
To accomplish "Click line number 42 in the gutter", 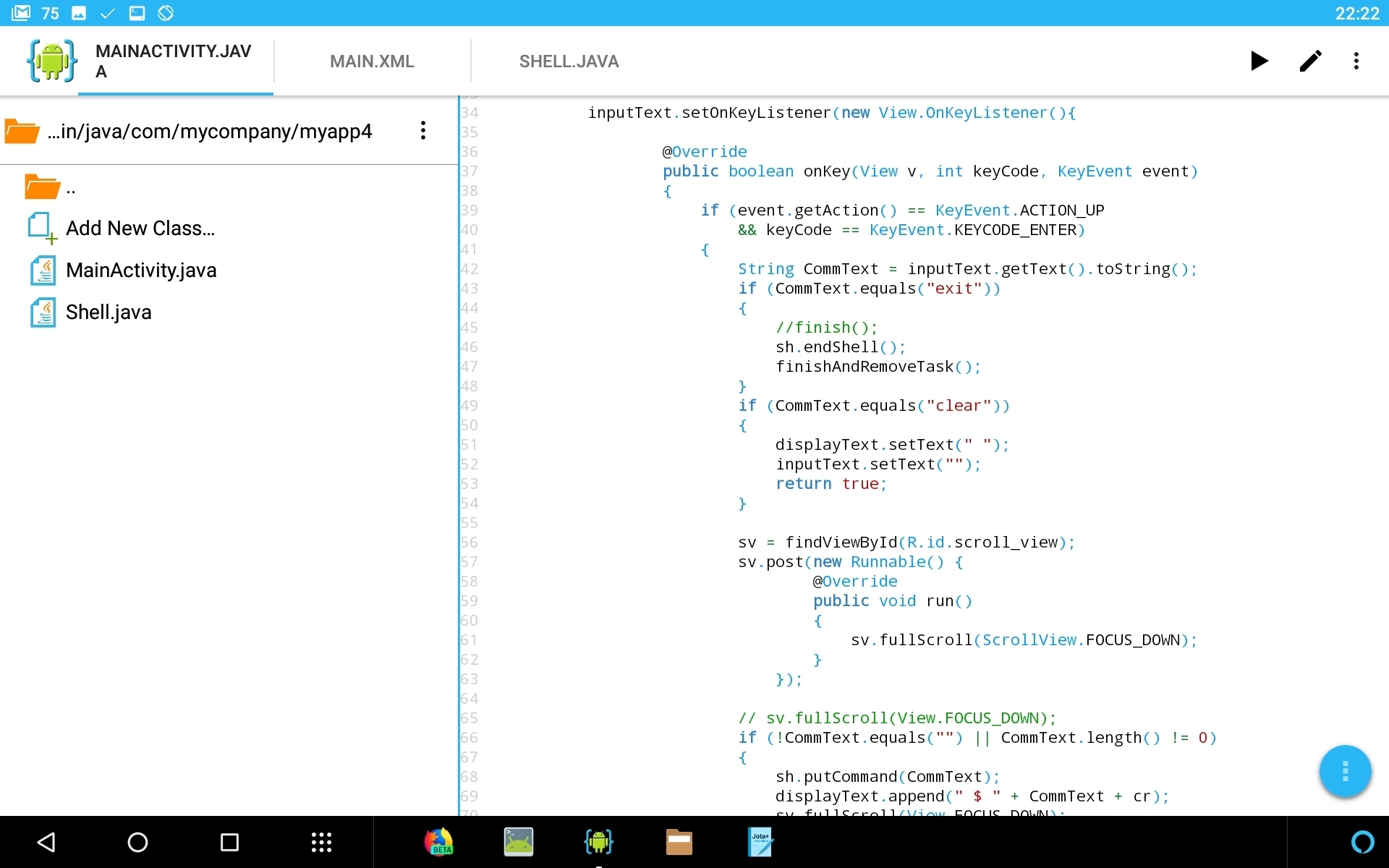I will point(469,269).
